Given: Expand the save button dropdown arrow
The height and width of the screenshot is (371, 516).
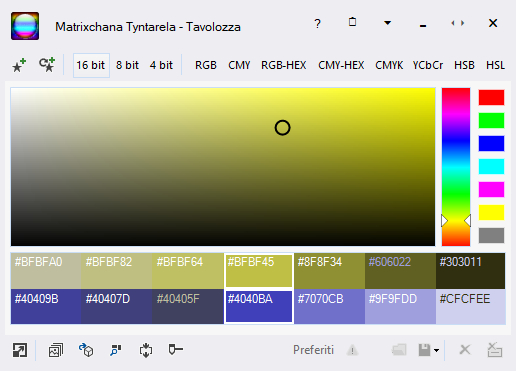Looking at the screenshot, I should pos(436,350).
